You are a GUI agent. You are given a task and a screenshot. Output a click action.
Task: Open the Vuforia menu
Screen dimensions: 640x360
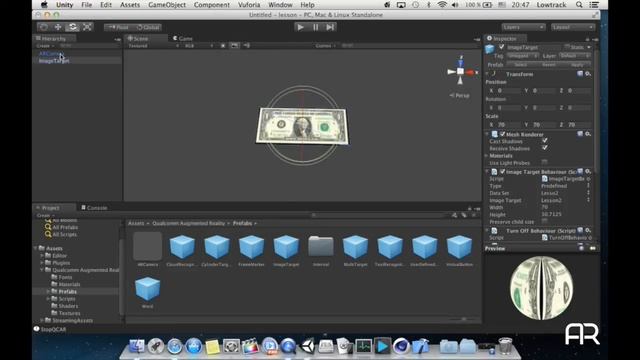click(249, 5)
